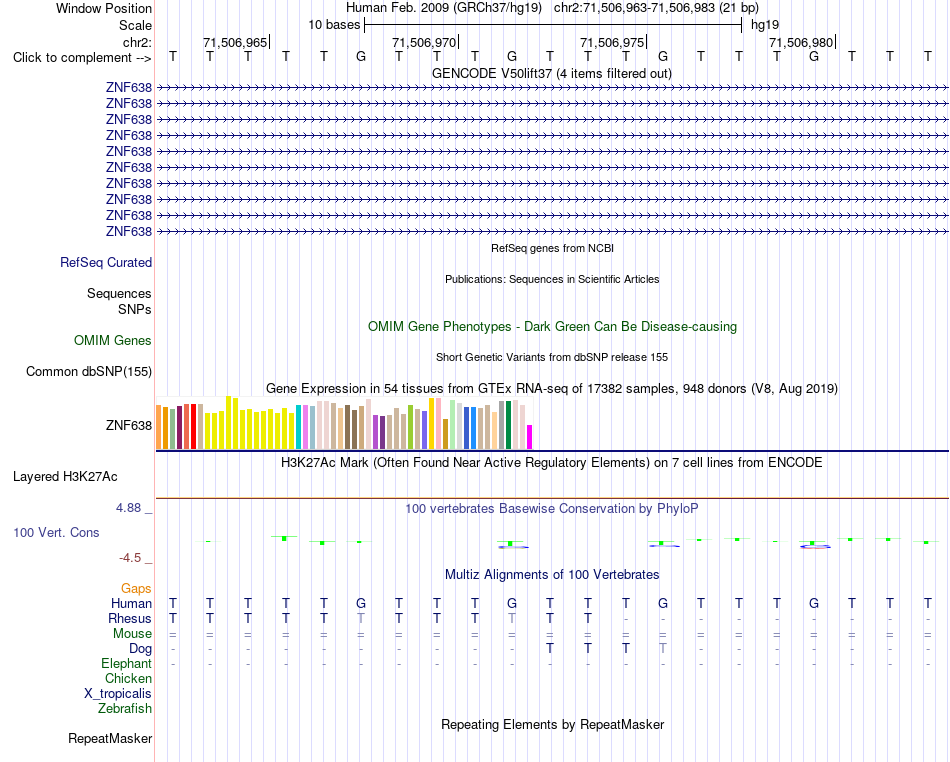Open the 'RefSeq Curated' track label
This screenshot has height=762, width=950.
(106, 262)
